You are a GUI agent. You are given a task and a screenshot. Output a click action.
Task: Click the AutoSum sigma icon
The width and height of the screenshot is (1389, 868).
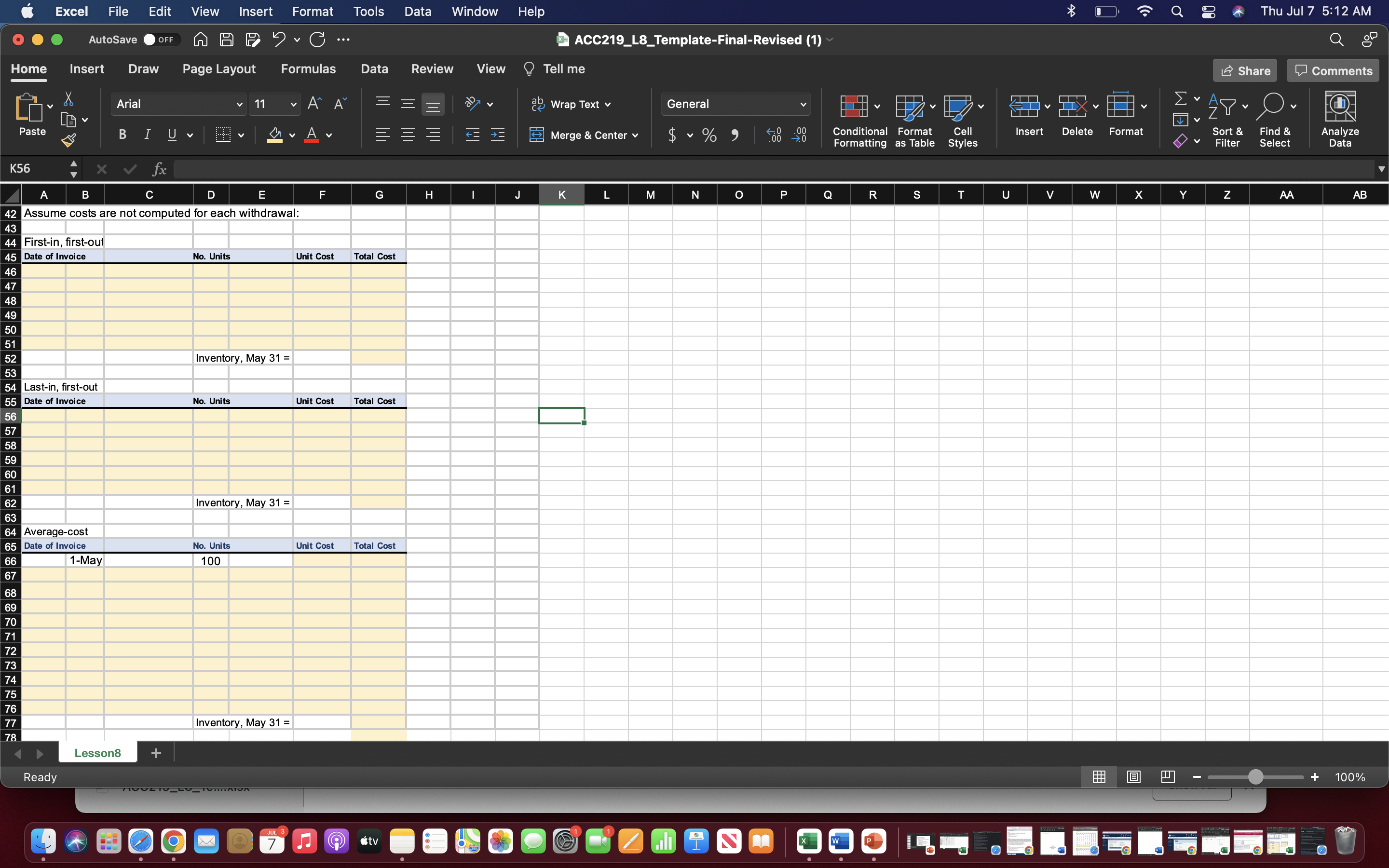click(1180, 99)
